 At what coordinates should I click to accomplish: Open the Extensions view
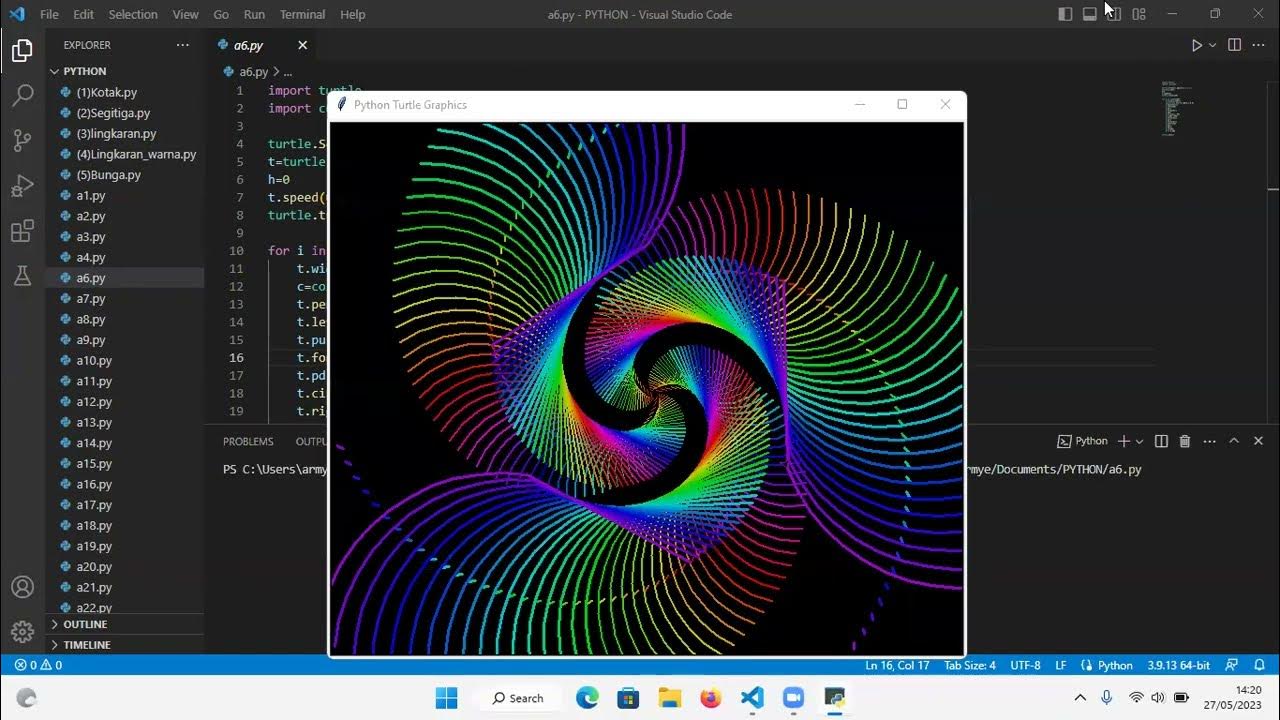(x=22, y=232)
